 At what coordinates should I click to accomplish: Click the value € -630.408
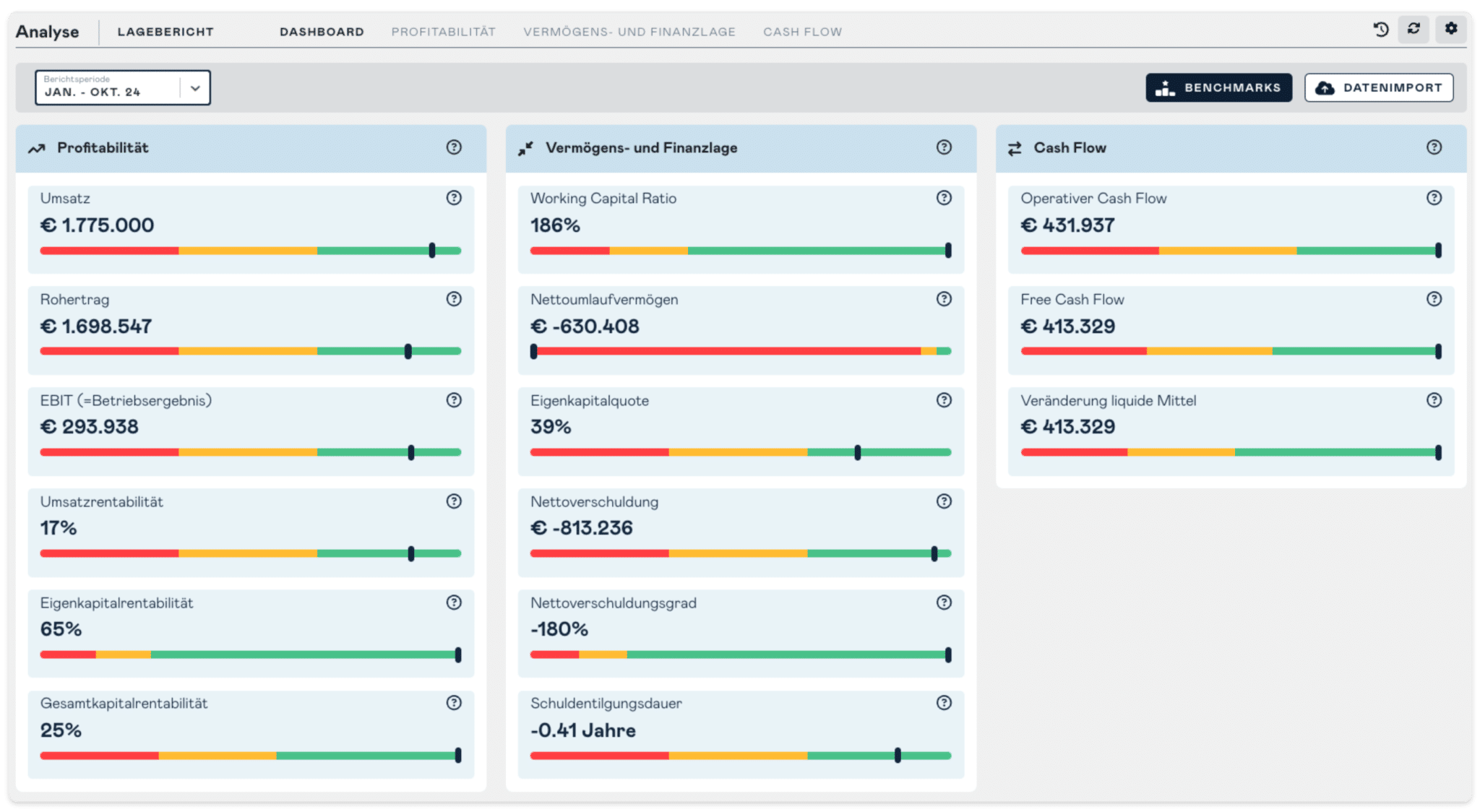(x=585, y=327)
